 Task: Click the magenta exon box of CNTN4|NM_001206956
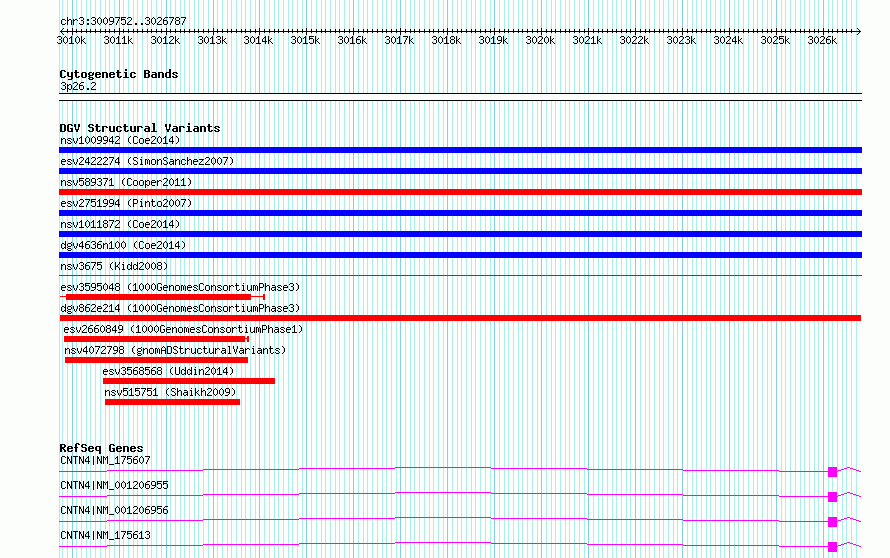click(x=833, y=522)
